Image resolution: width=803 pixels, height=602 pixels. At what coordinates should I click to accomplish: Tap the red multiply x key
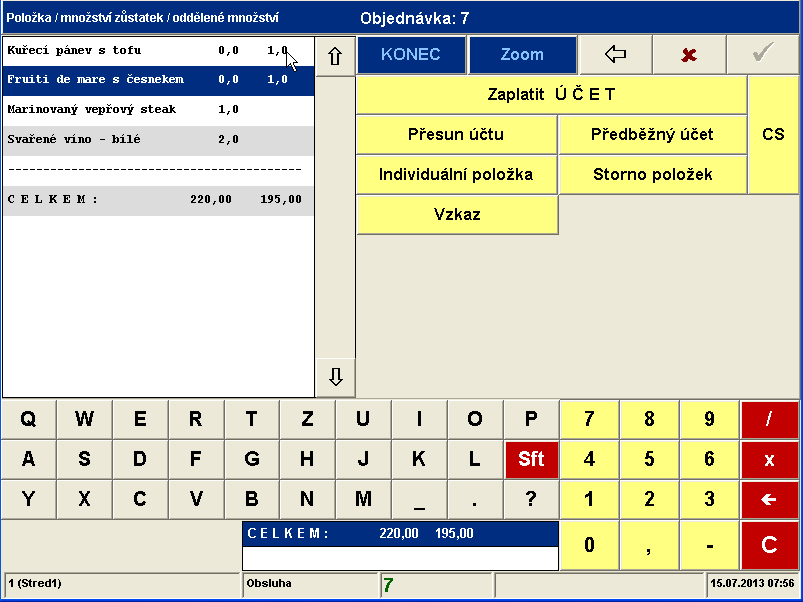pyautogui.click(x=769, y=459)
